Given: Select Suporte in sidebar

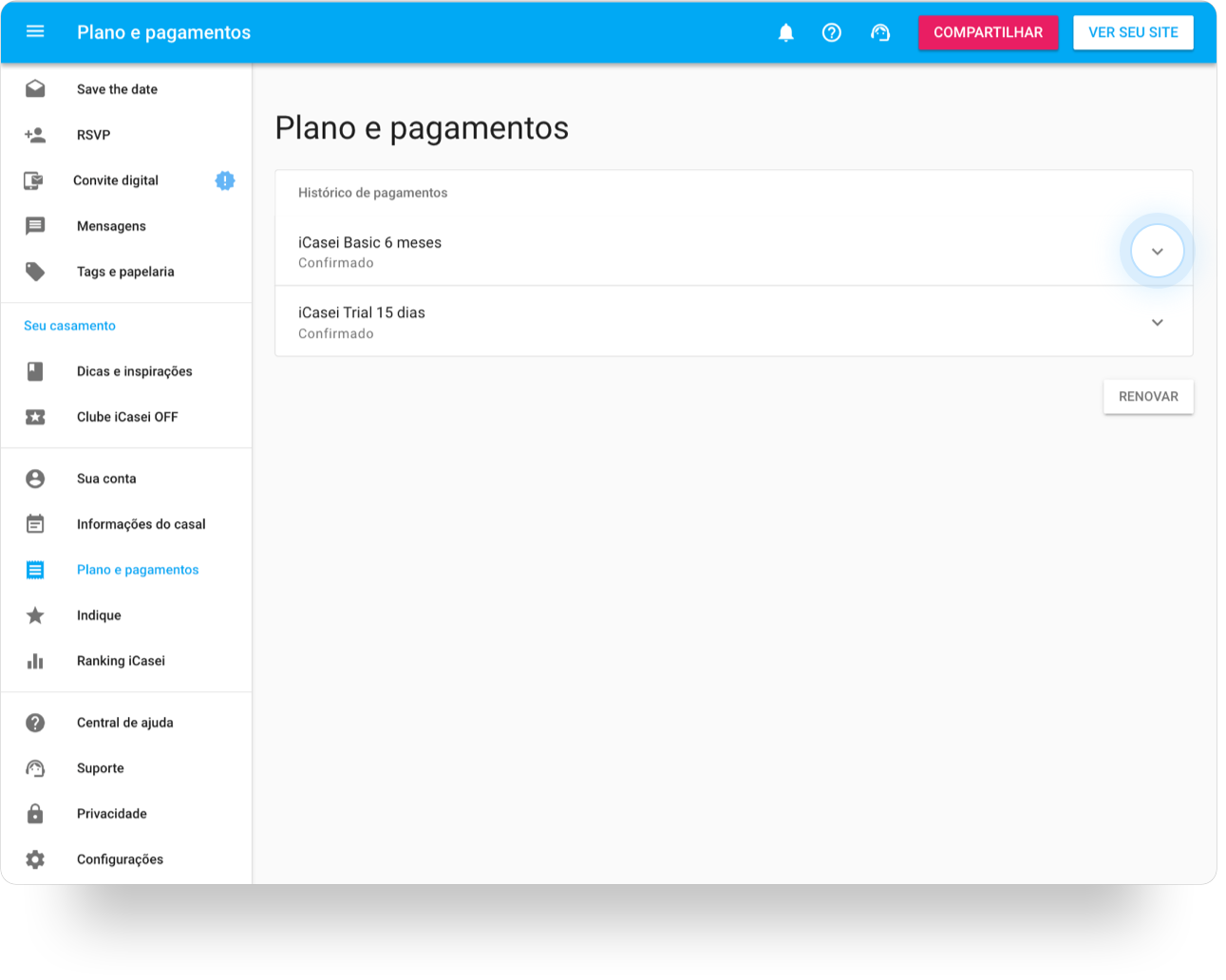Looking at the screenshot, I should point(126,768).
